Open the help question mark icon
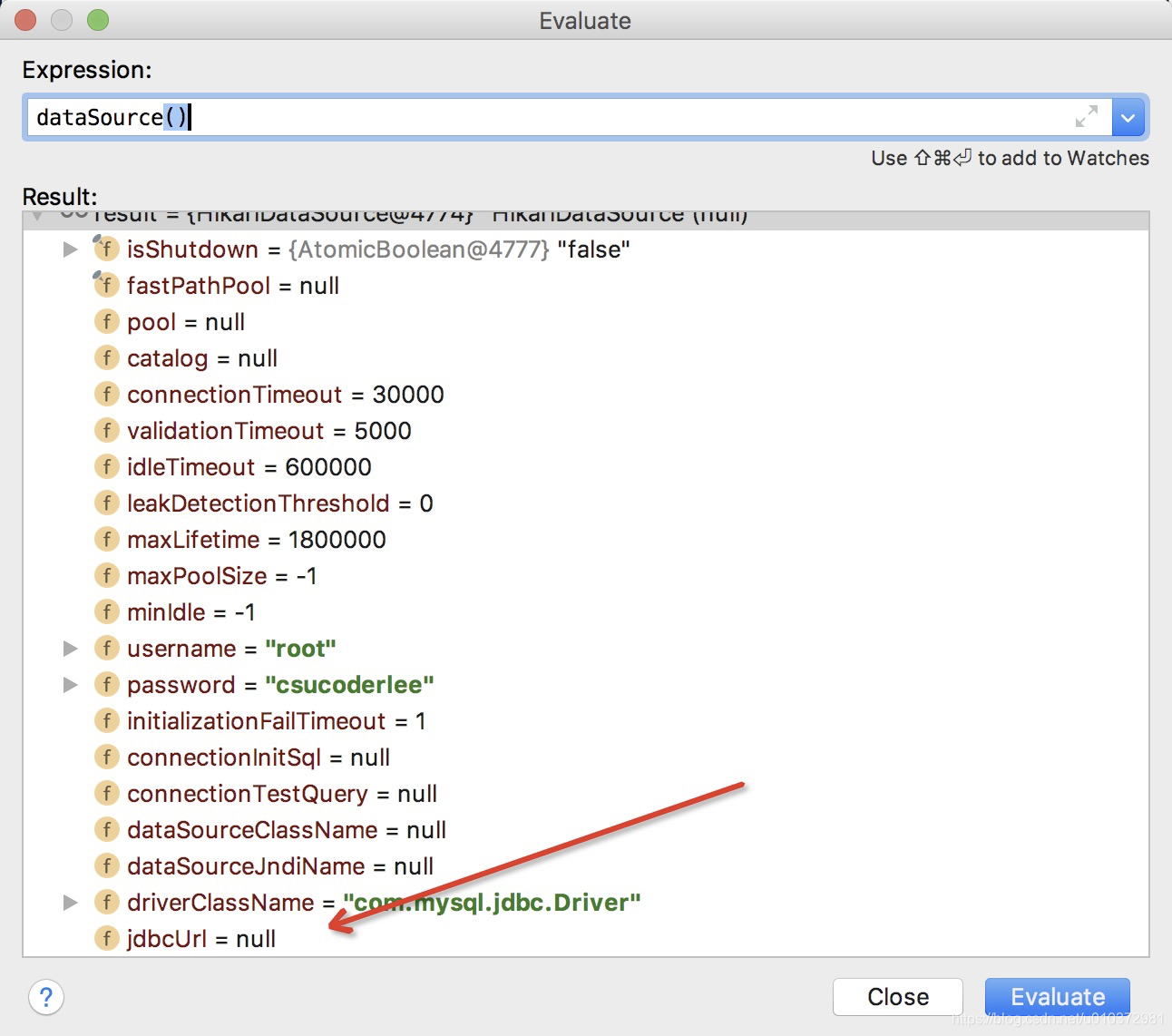 (x=45, y=997)
